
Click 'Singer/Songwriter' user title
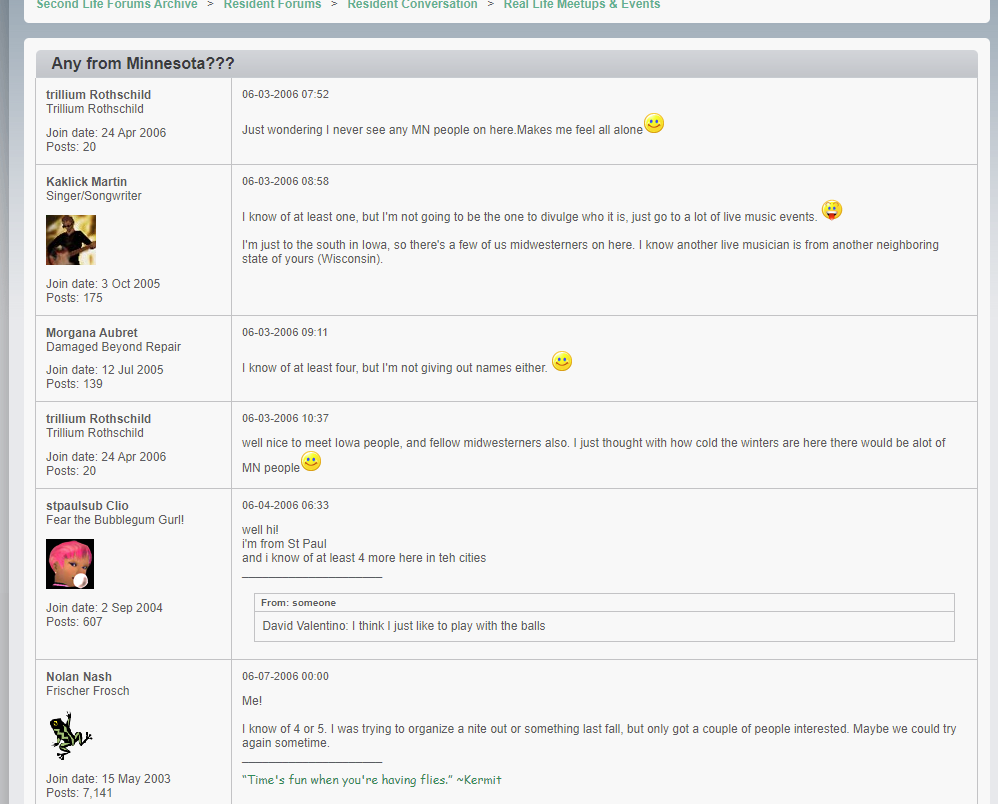94,196
